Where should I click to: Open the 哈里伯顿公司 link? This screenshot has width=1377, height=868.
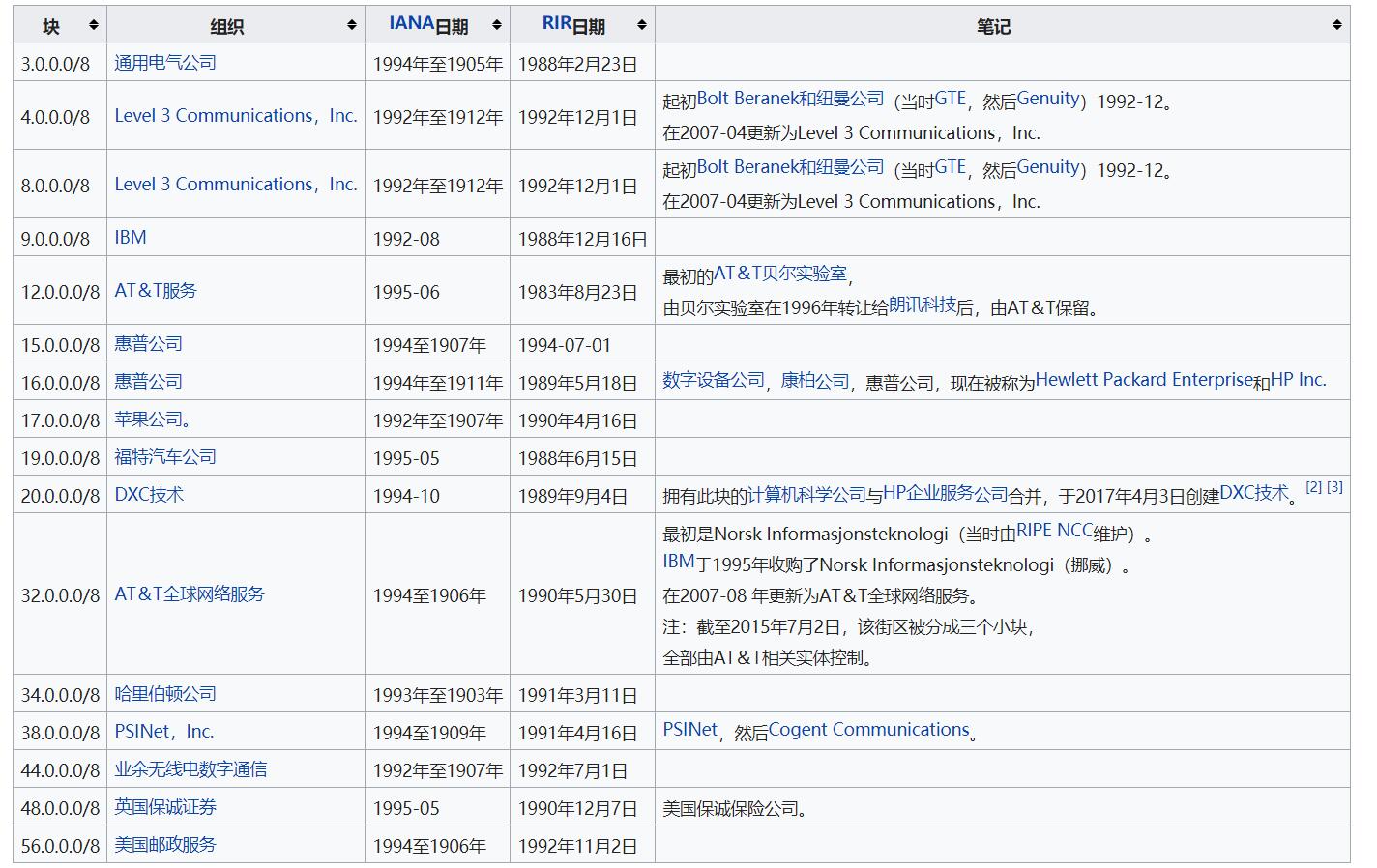[x=165, y=694]
